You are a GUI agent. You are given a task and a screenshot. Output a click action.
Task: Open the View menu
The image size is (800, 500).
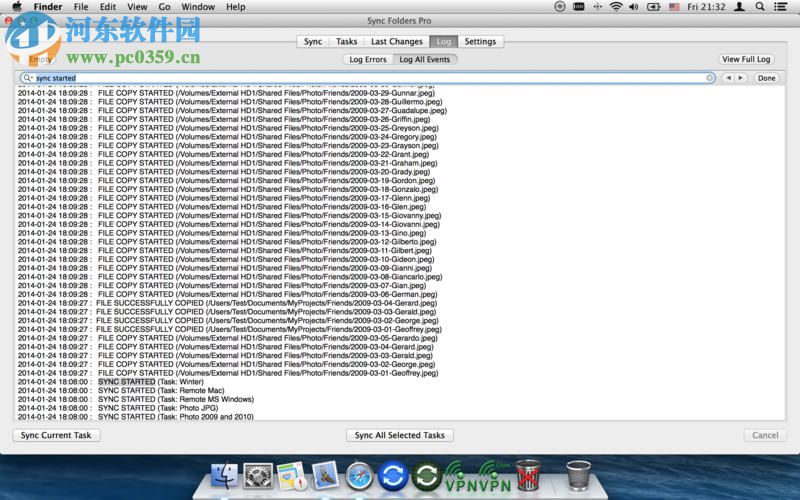(137, 7)
